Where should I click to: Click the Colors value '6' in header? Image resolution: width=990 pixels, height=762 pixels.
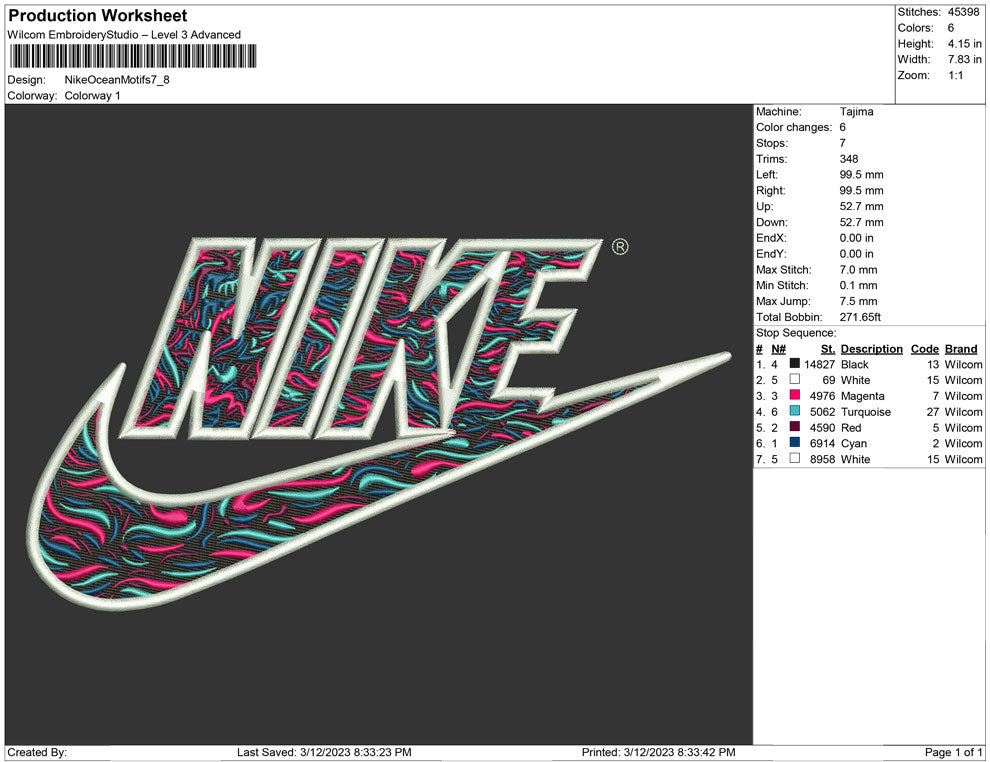pyautogui.click(x=950, y=28)
